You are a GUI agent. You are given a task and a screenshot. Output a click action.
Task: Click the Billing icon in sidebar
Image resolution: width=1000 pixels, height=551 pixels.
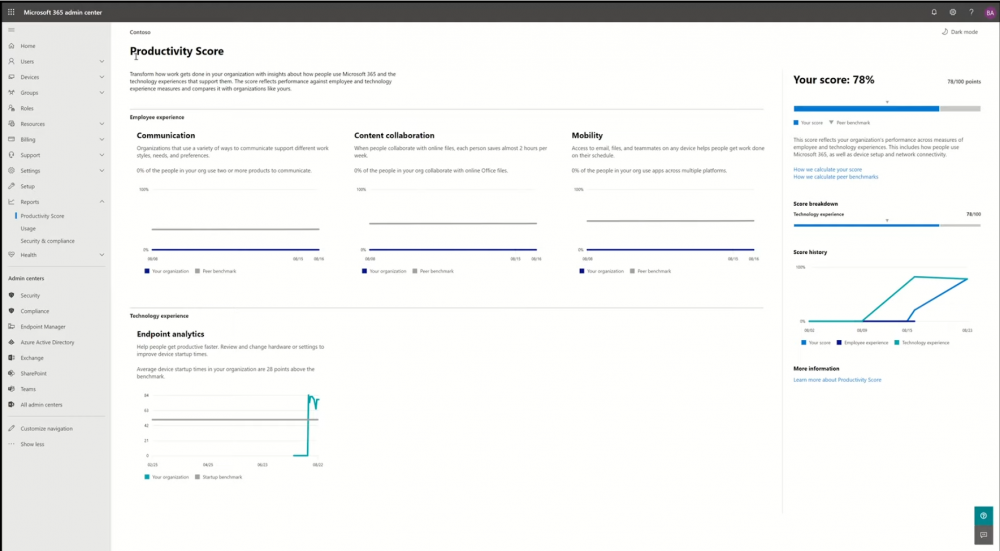point(11,139)
